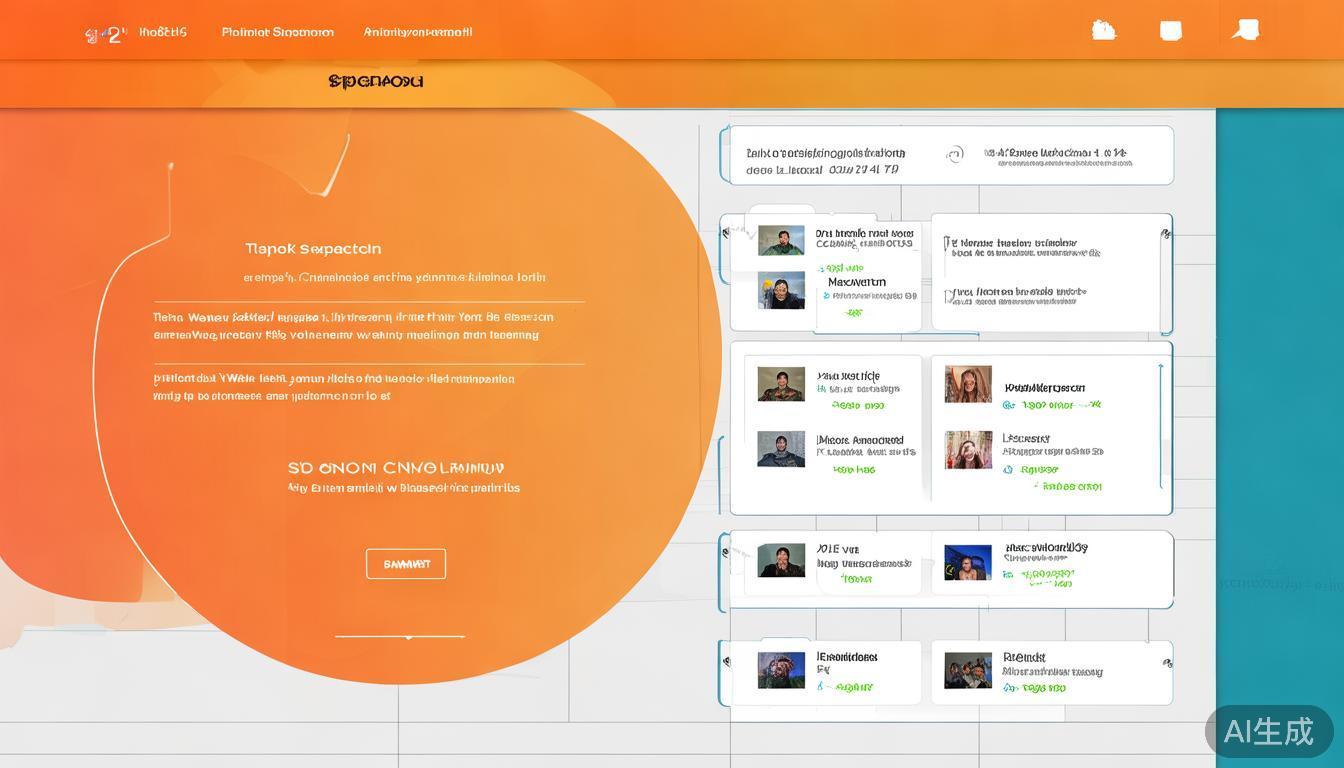
Task: Tick the second checkbox in the upper-right card
Action: [x=947, y=295]
